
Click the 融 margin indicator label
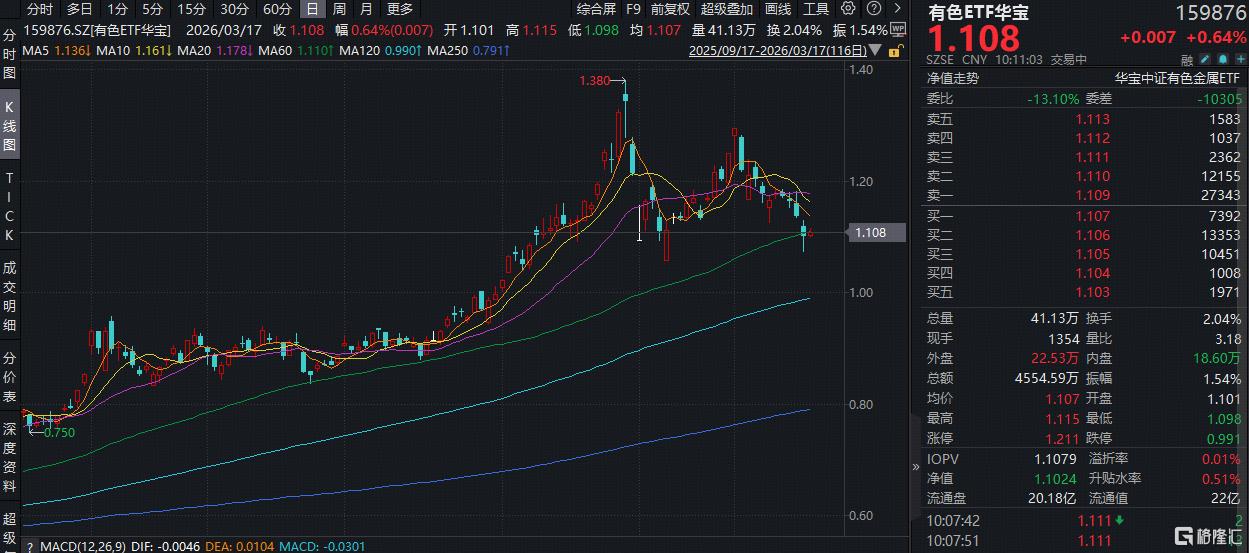point(1187,60)
